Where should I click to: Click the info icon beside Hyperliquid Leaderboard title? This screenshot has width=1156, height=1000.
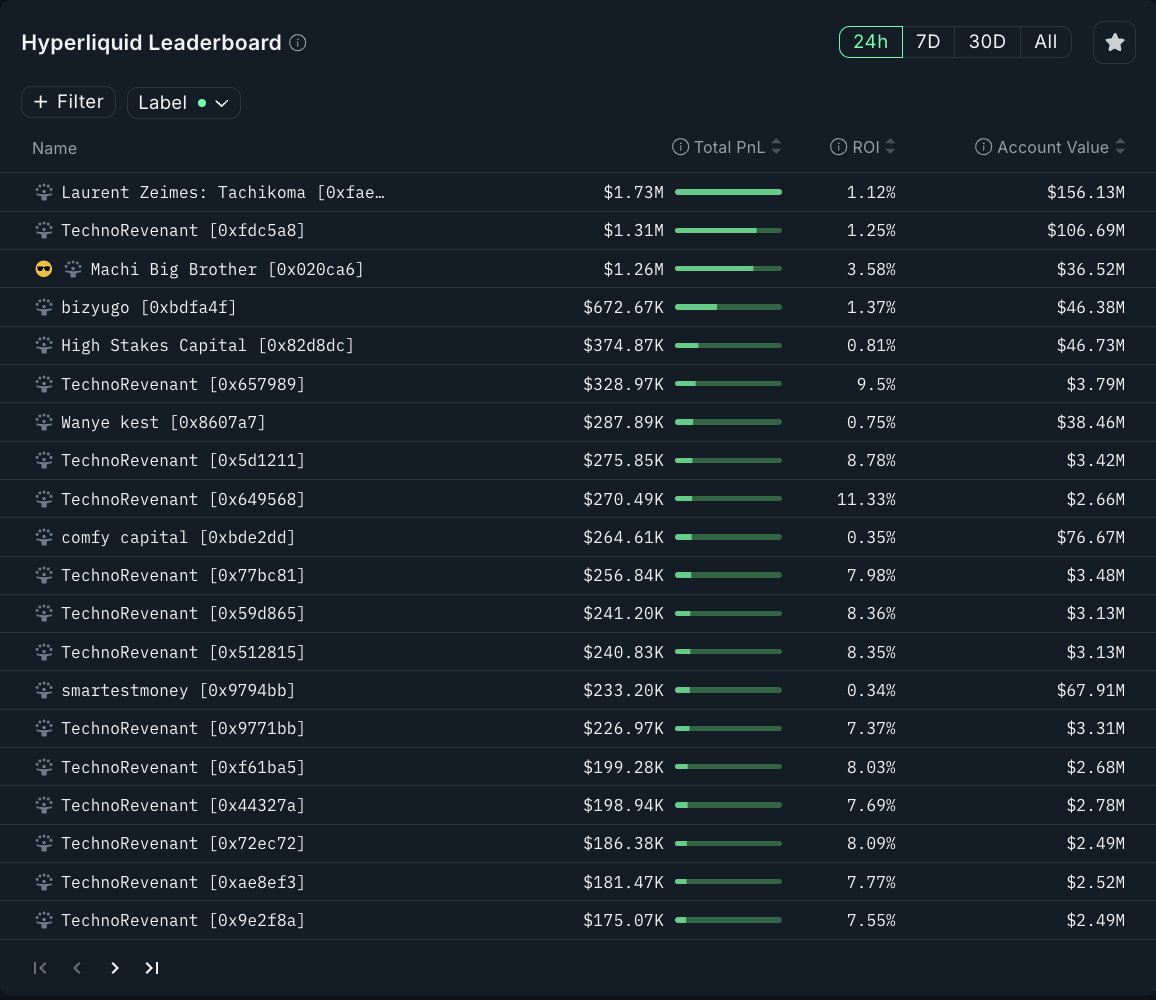click(298, 43)
